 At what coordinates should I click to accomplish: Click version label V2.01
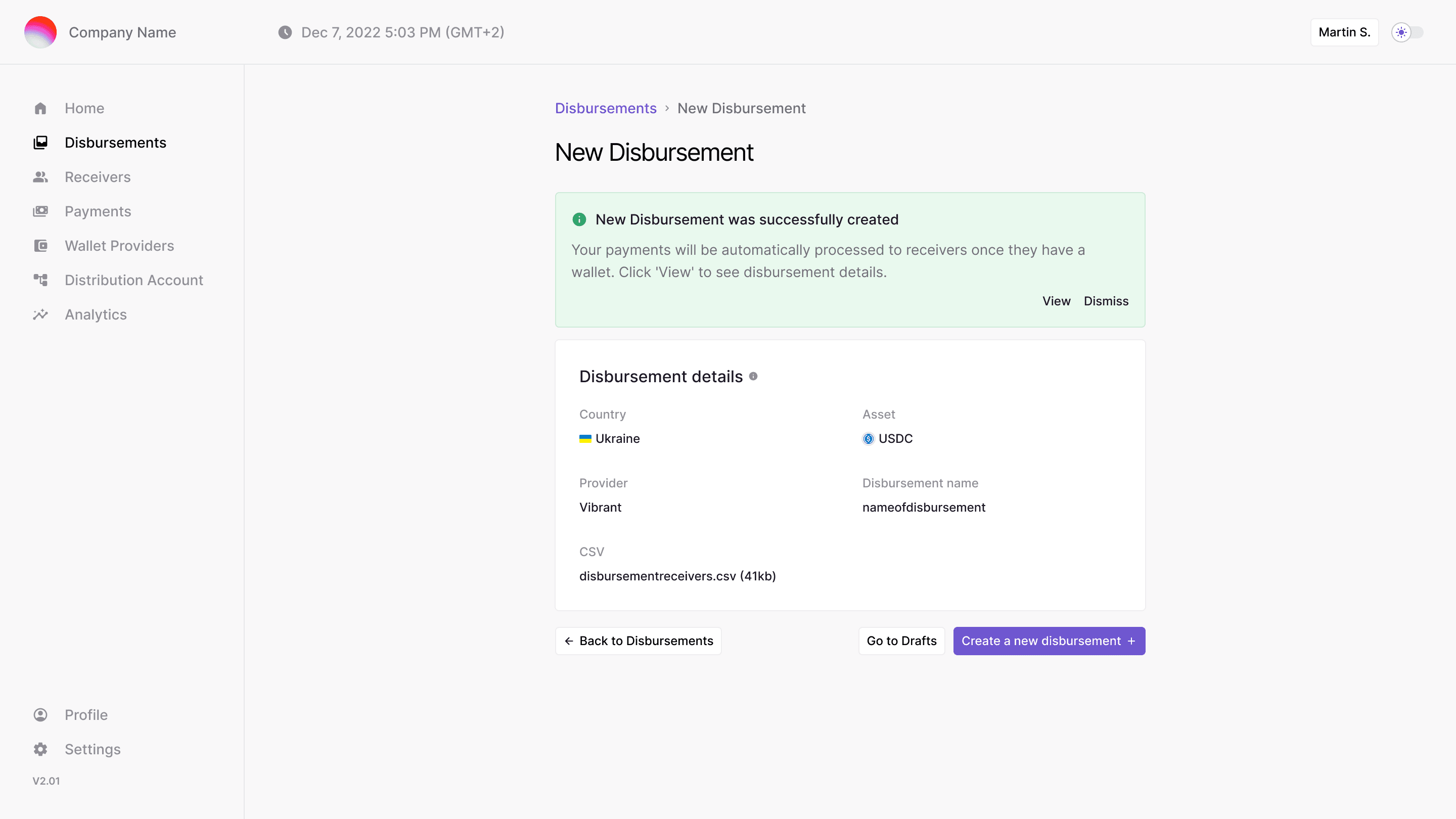[46, 781]
